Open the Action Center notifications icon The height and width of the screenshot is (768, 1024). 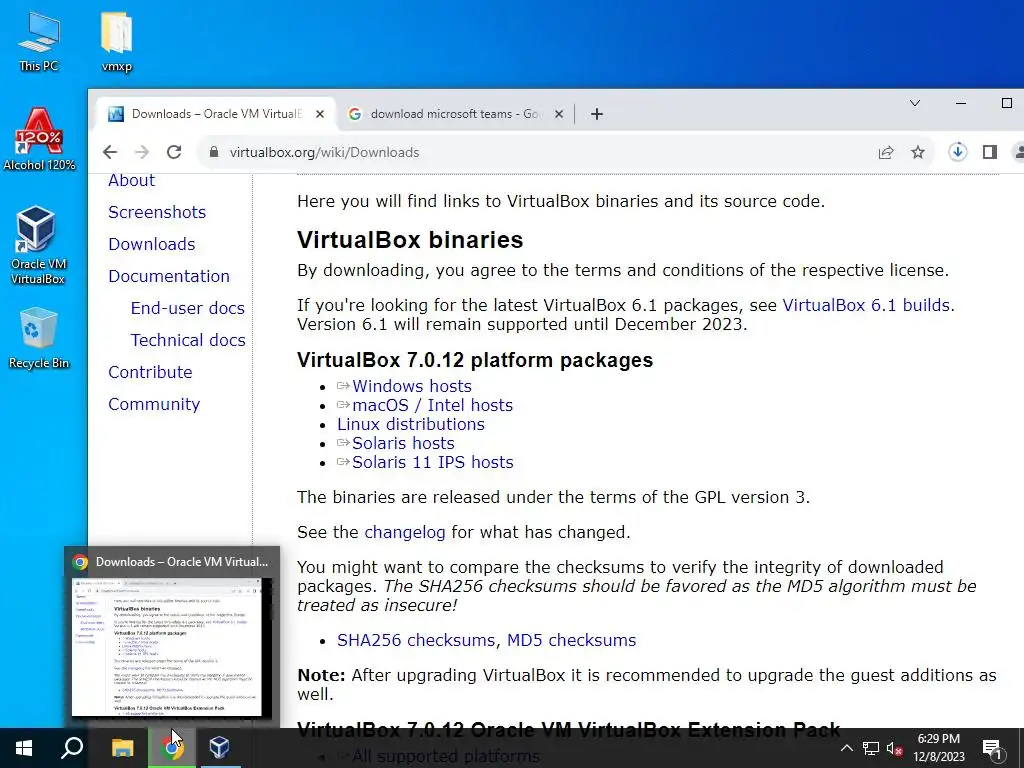click(x=992, y=748)
